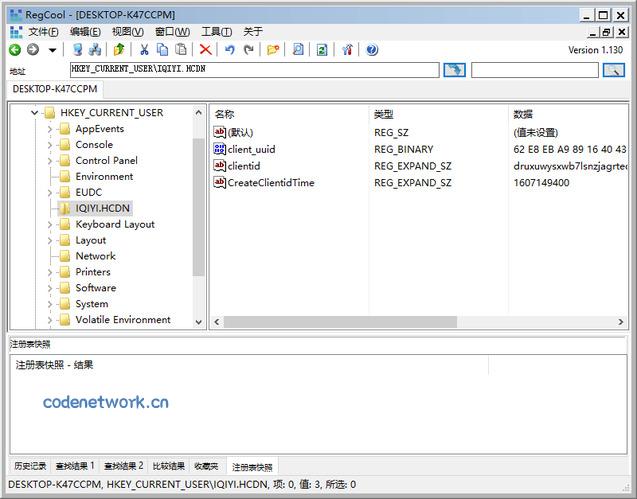Expand the Control Panel node
637x499 pixels.
pyautogui.click(x=50, y=161)
